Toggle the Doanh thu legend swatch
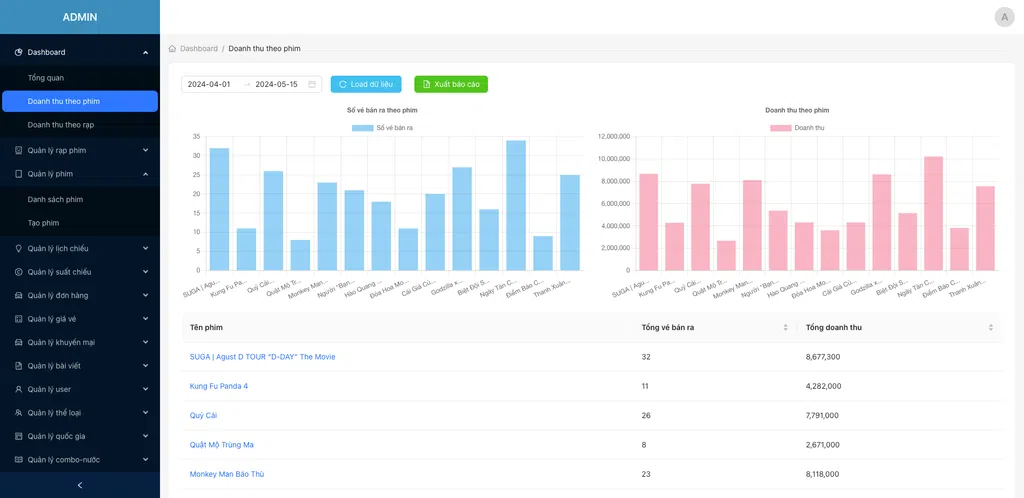This screenshot has height=498, width=1024. [780, 128]
